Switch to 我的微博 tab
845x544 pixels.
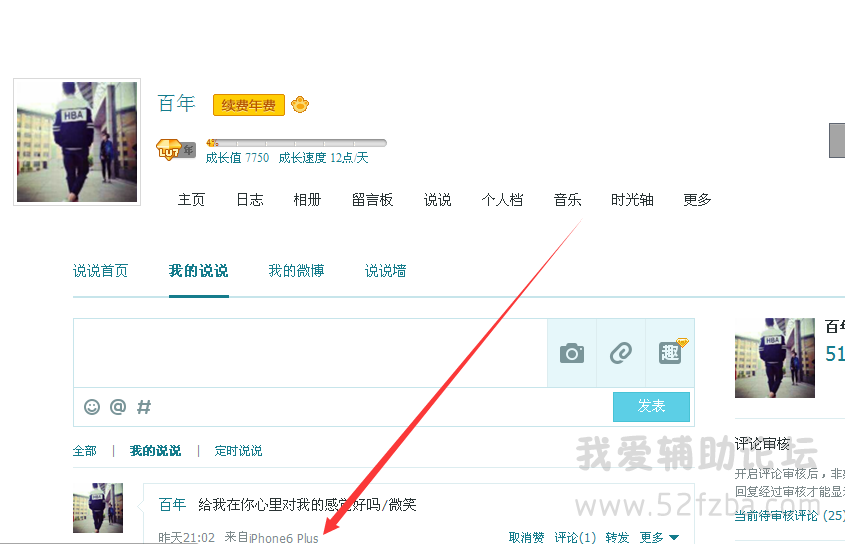coord(296,271)
